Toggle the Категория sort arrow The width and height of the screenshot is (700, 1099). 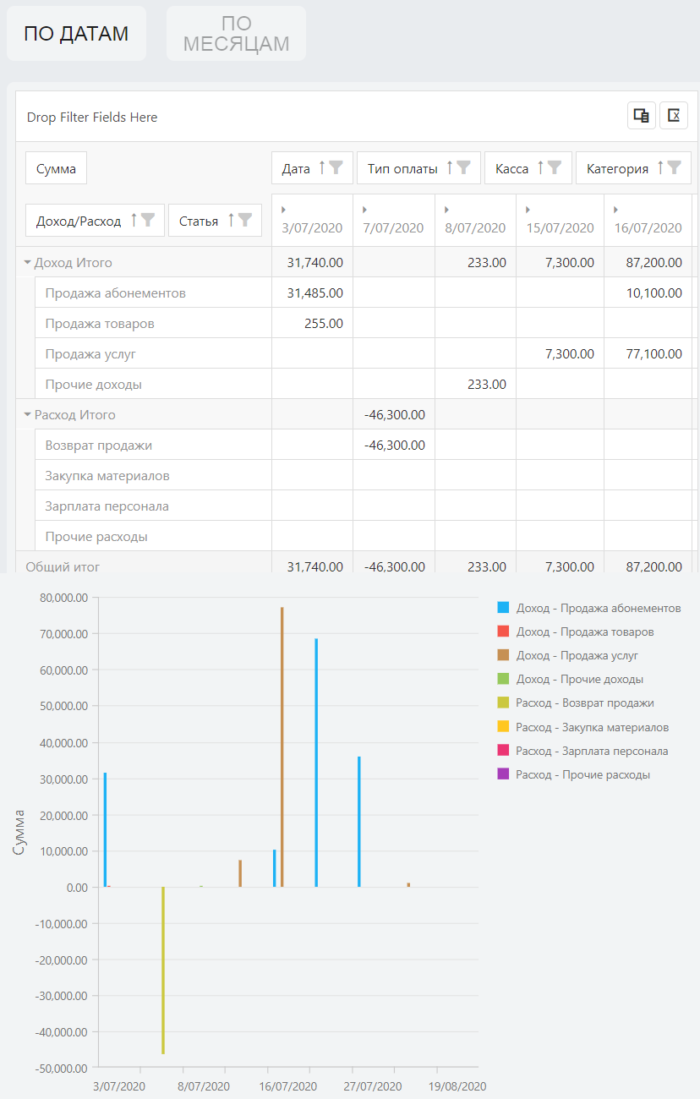tap(660, 168)
